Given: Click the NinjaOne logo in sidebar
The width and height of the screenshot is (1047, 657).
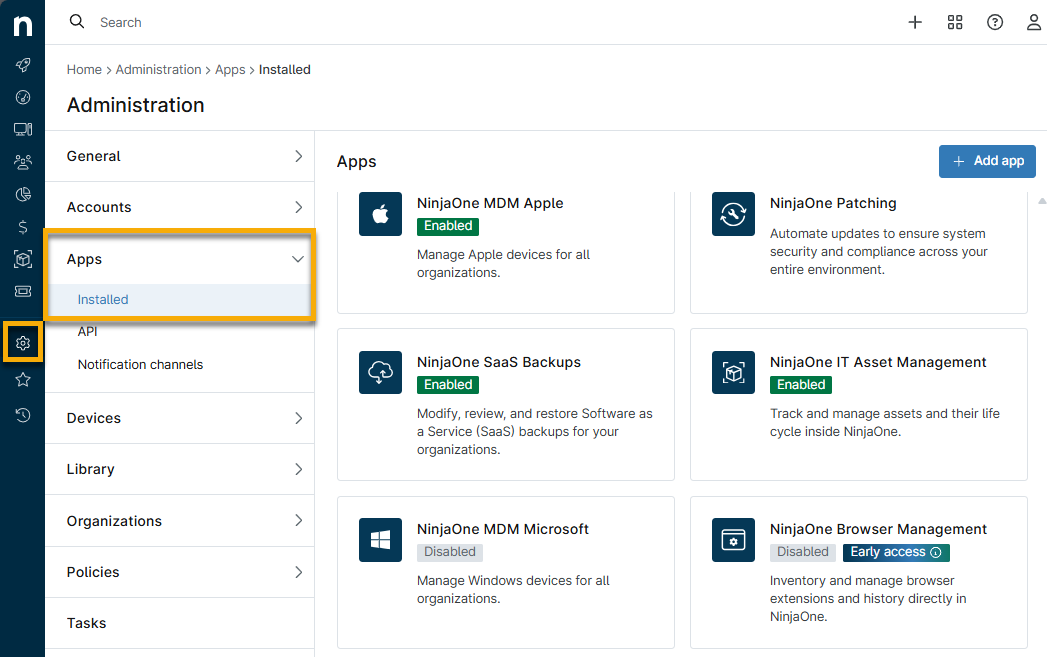Looking at the screenshot, I should [x=23, y=25].
